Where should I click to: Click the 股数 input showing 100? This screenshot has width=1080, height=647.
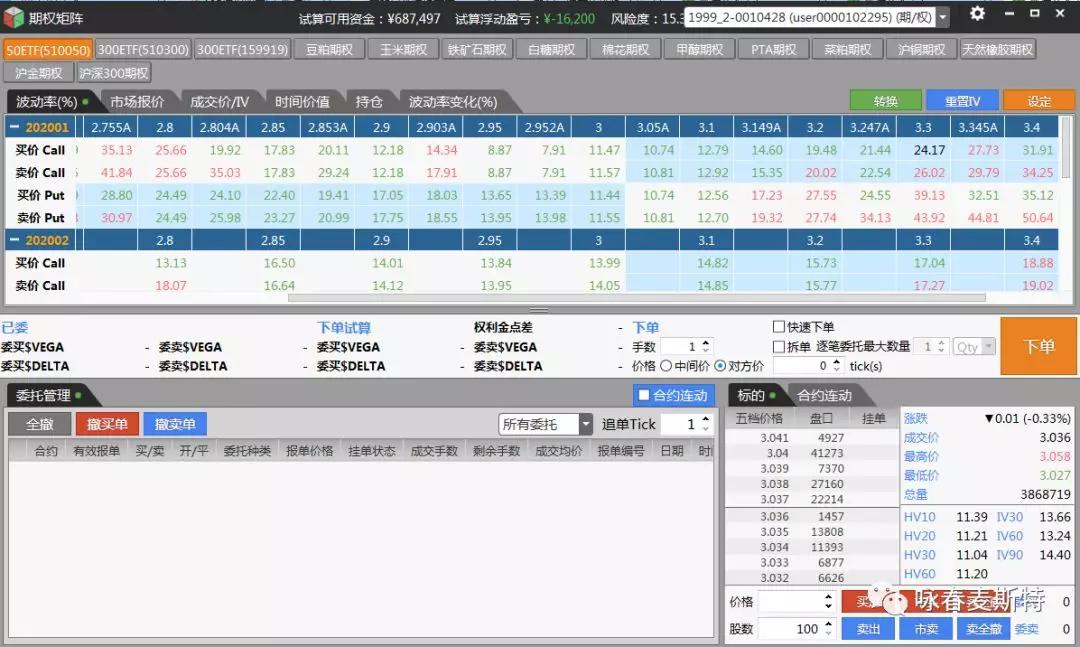(789, 628)
